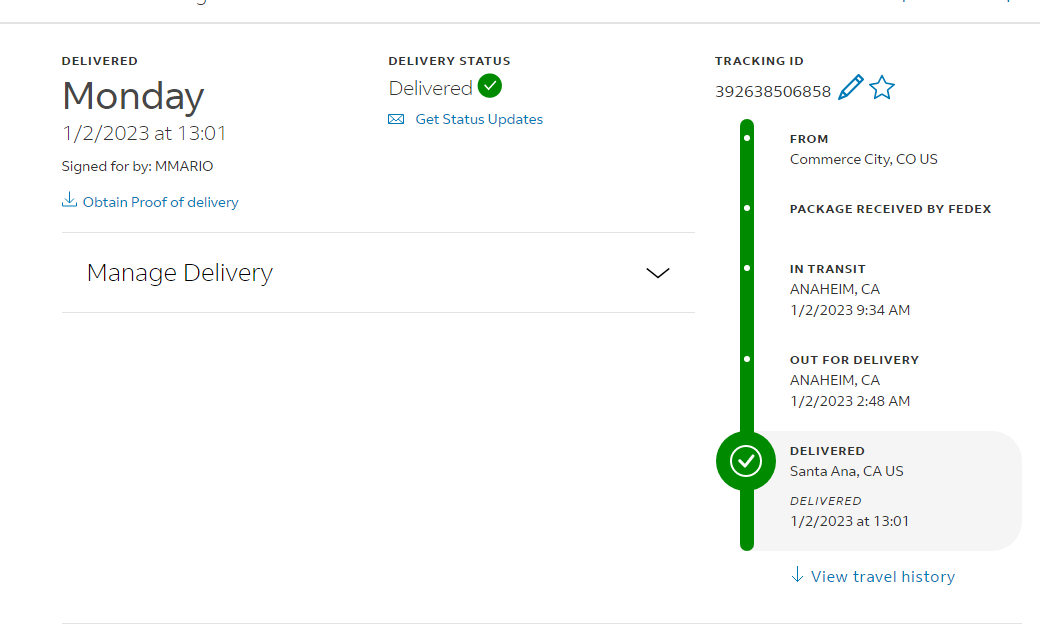Image resolution: width=1040 pixels, height=637 pixels.
Task: Click the tracking number 392638506858
Action: (773, 92)
